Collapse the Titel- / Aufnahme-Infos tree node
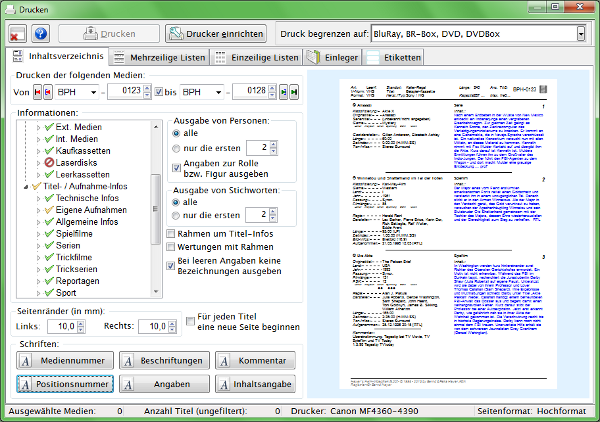This screenshot has height=422, width=600. point(27,186)
